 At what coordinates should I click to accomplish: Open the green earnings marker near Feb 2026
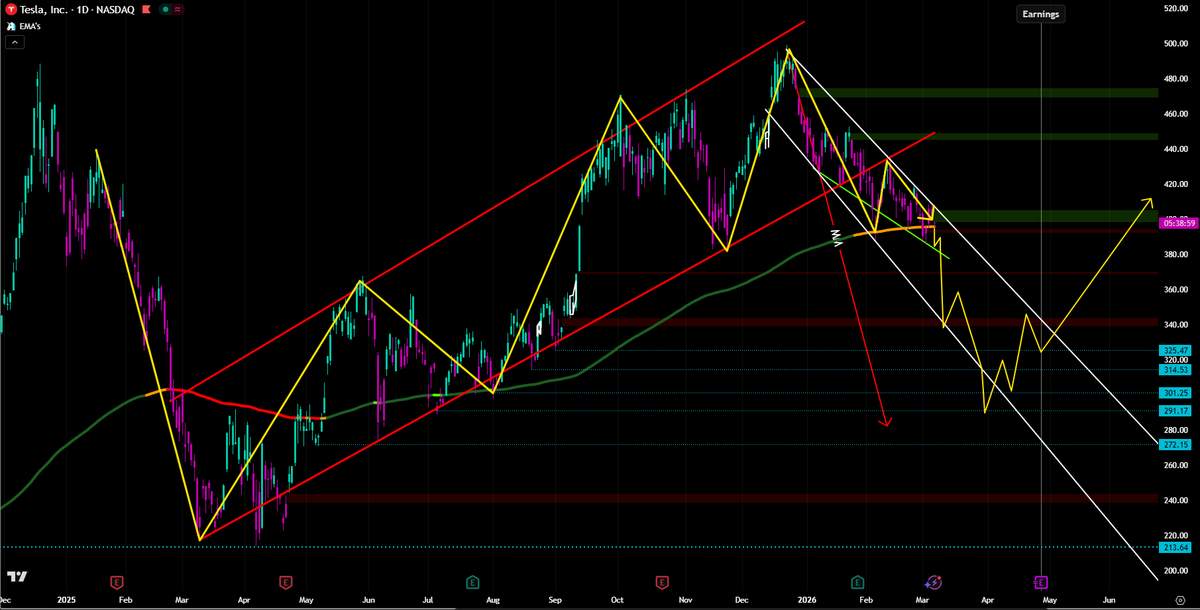(857, 581)
